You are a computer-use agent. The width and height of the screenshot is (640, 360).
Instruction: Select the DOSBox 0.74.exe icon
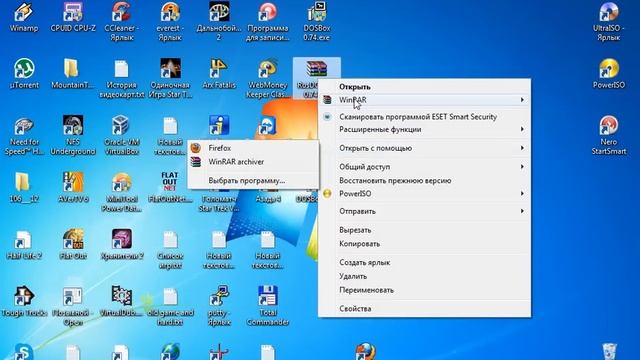click(317, 21)
